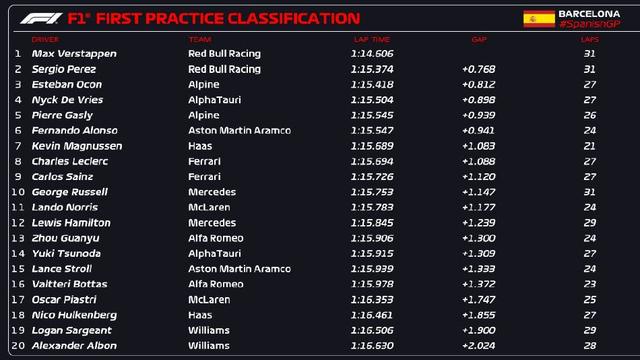Click the F1 logo icon
Viewport: 640px width, 360px height.
coord(41,18)
